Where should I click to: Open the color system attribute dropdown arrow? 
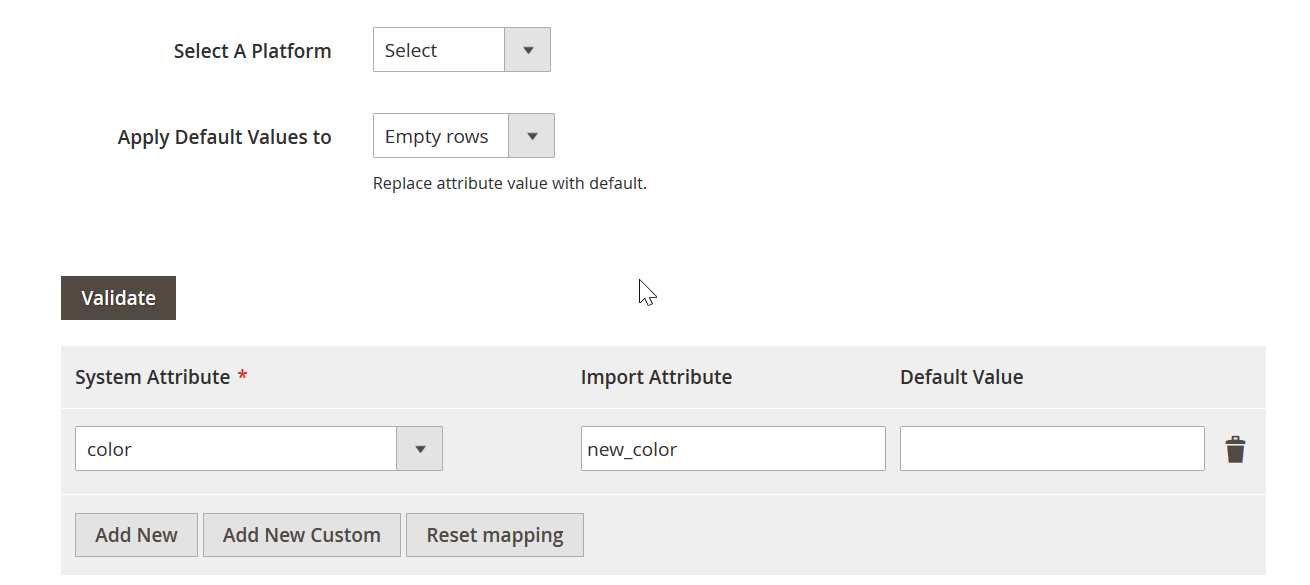[x=420, y=449]
